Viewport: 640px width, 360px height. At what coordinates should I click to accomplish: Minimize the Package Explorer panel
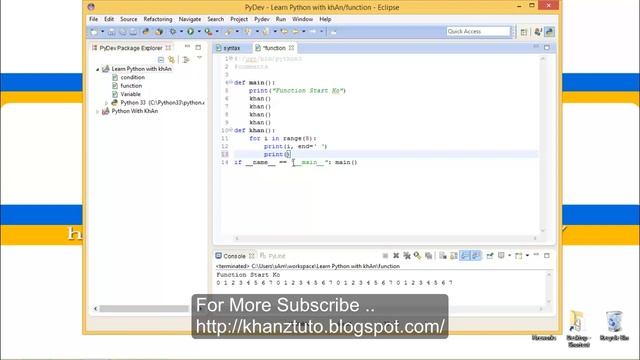[x=187, y=47]
